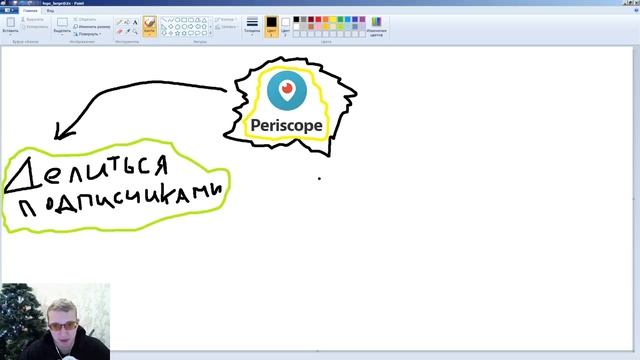Open the shape Outline dropdown
The width and height of the screenshot is (640, 360).
225,19
